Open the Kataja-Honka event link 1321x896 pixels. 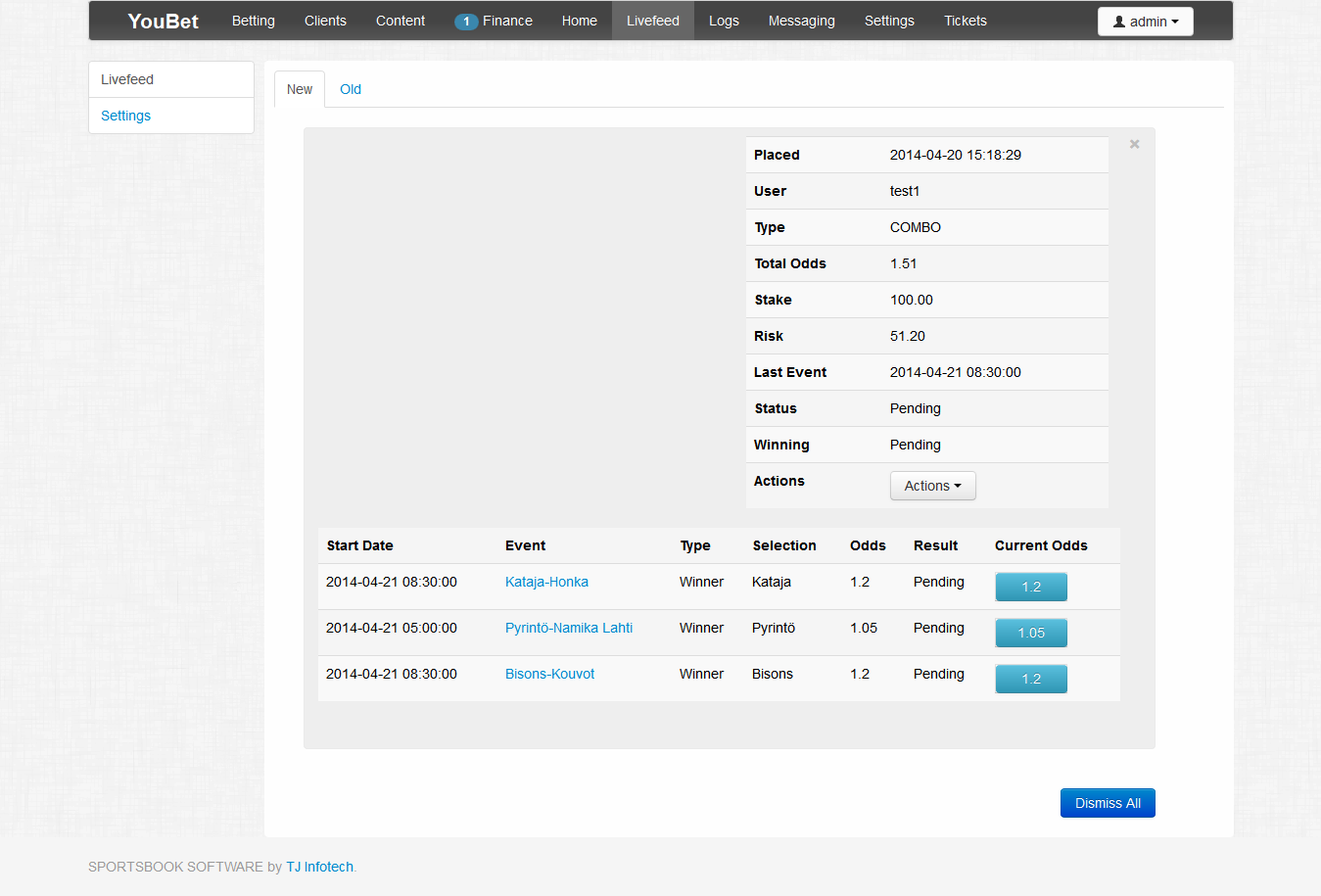[x=546, y=582]
